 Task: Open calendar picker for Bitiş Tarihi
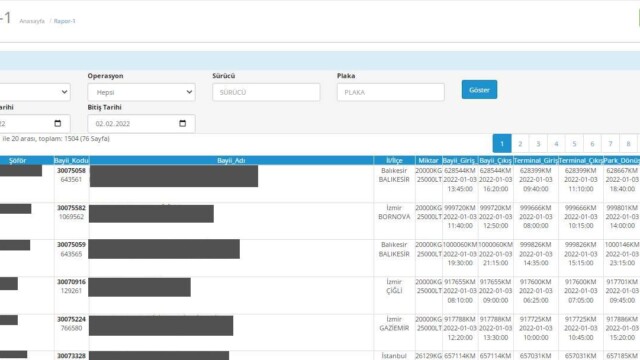pos(182,123)
